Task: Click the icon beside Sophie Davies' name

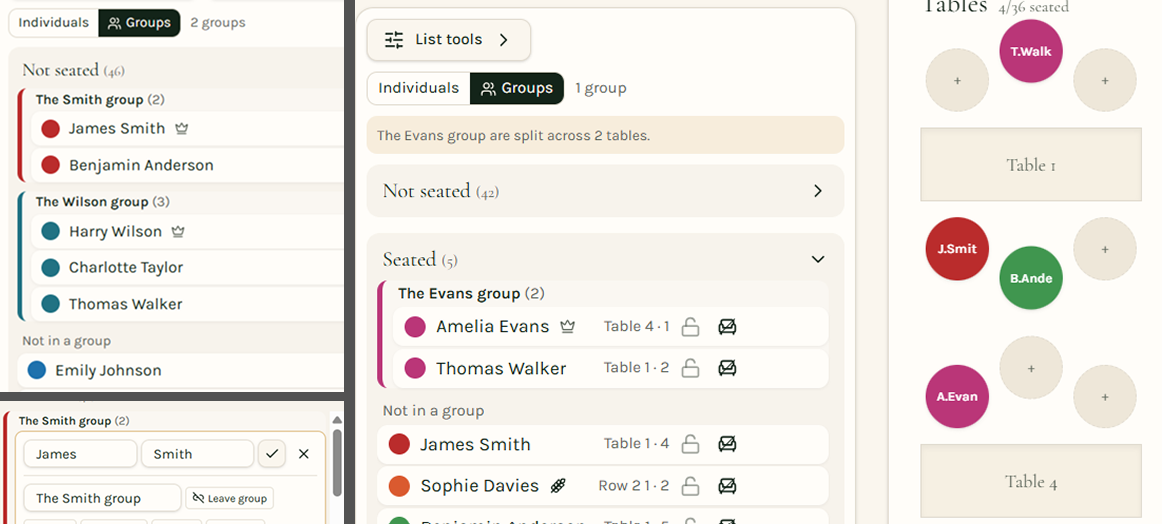Action: 559,486
